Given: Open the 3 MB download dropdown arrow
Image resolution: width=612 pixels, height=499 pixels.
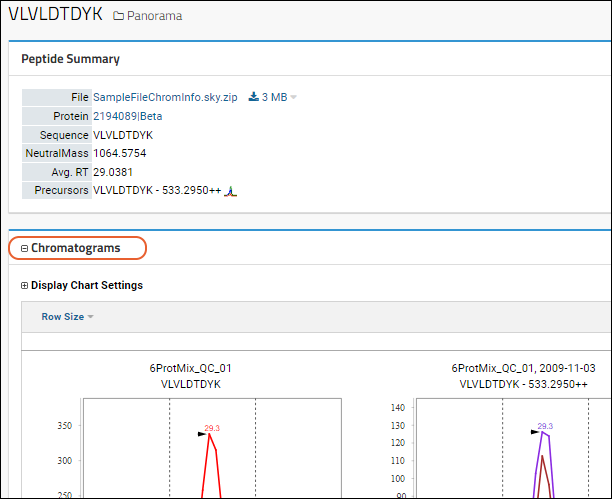Looking at the screenshot, I should 294,97.
